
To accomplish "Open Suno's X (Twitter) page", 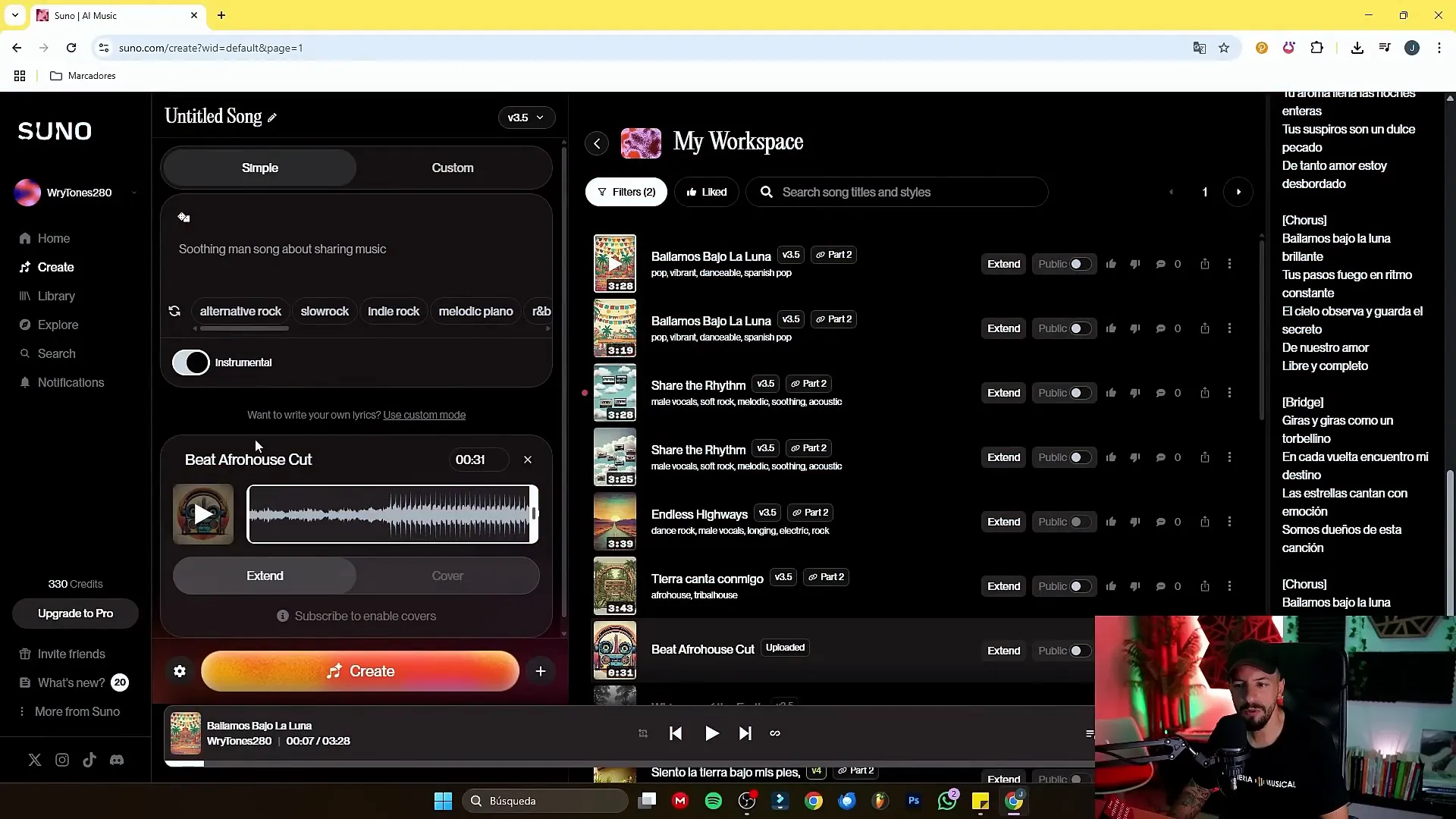I will coord(35,760).
